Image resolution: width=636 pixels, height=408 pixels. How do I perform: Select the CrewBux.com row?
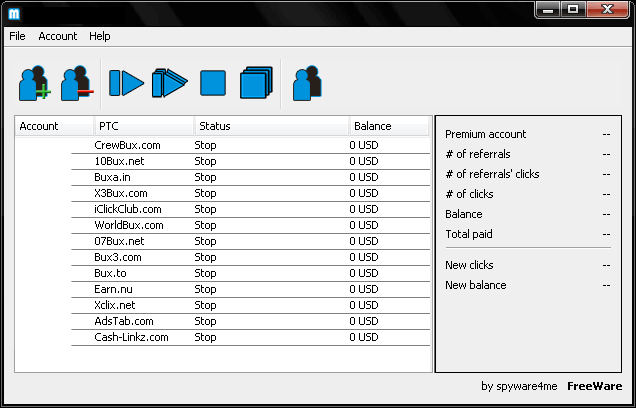[x=250, y=145]
